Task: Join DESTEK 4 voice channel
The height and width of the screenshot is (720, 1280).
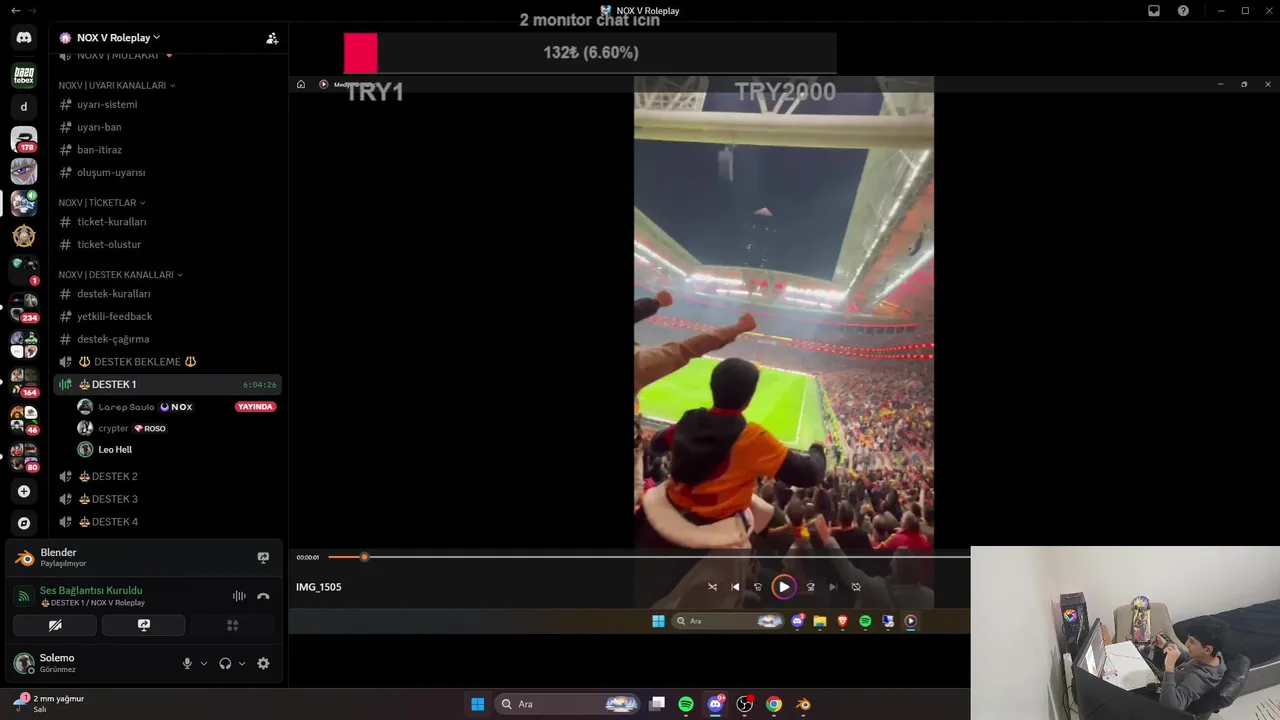Action: [167, 521]
